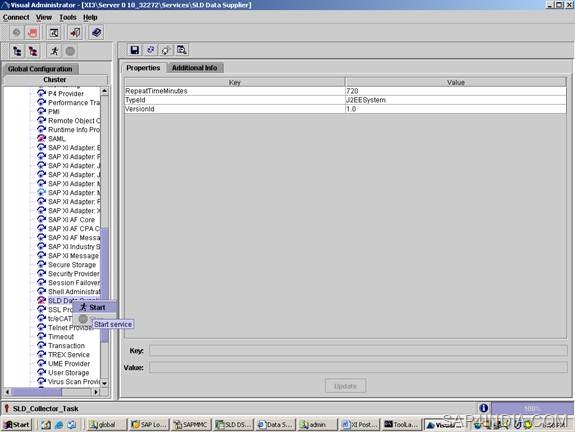Switch to the Properties tab
The height and width of the screenshot is (432, 575).
click(x=143, y=68)
